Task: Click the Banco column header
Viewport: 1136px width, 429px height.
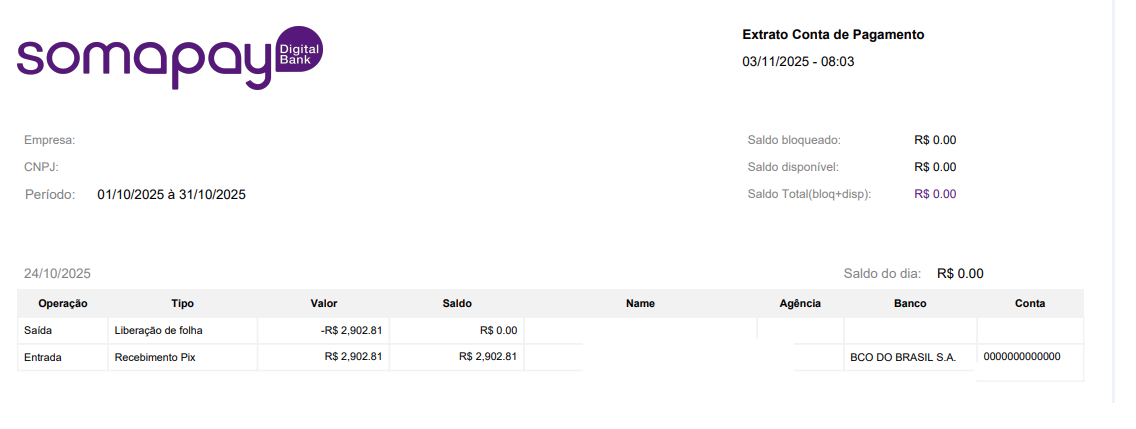Action: pyautogui.click(x=910, y=304)
